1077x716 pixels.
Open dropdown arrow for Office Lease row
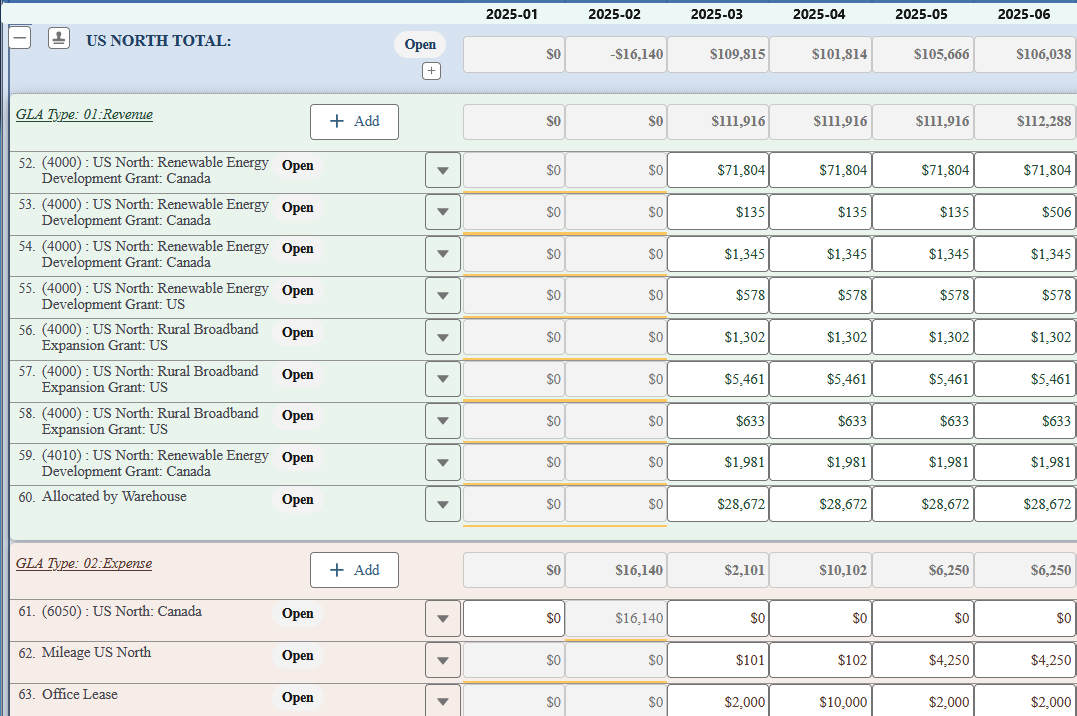click(x=443, y=701)
